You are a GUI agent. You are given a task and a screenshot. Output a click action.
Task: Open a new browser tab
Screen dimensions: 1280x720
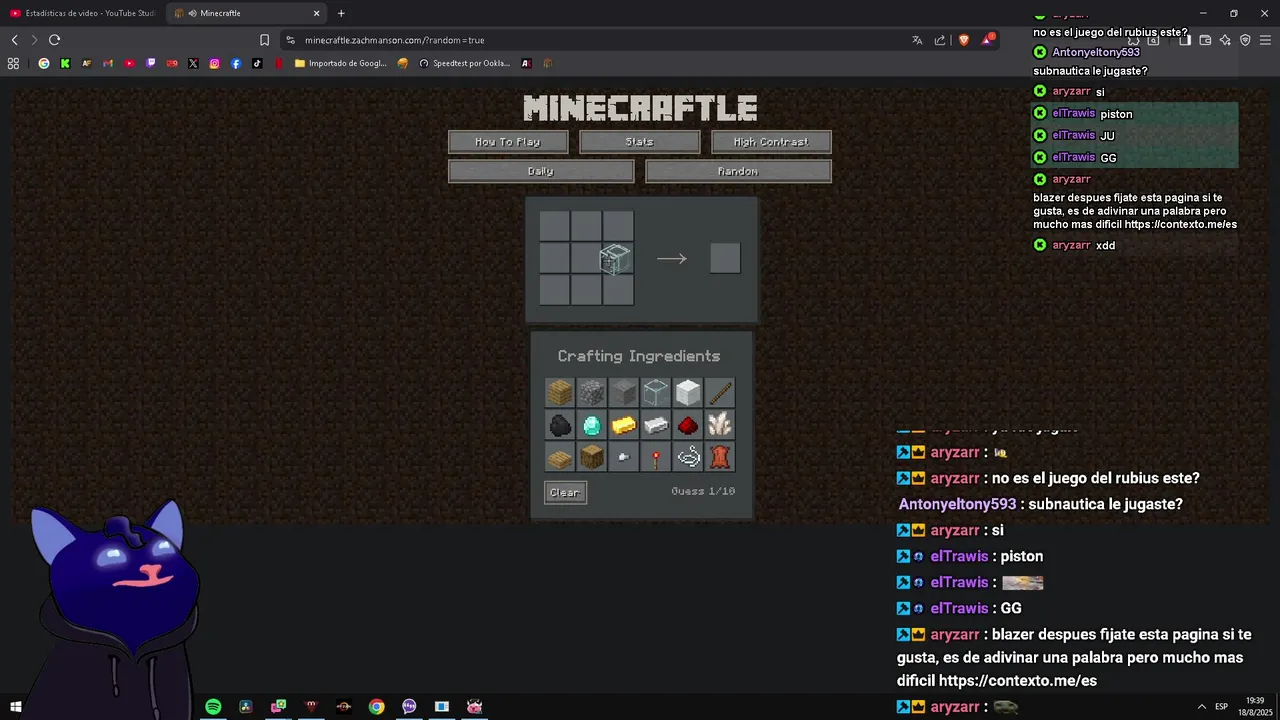coord(341,13)
